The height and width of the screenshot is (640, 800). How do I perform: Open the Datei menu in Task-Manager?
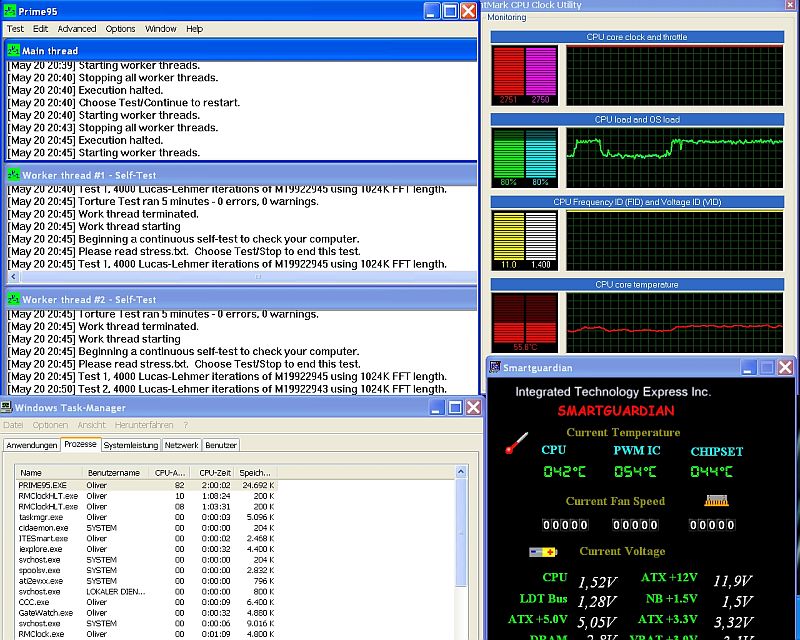coord(13,425)
